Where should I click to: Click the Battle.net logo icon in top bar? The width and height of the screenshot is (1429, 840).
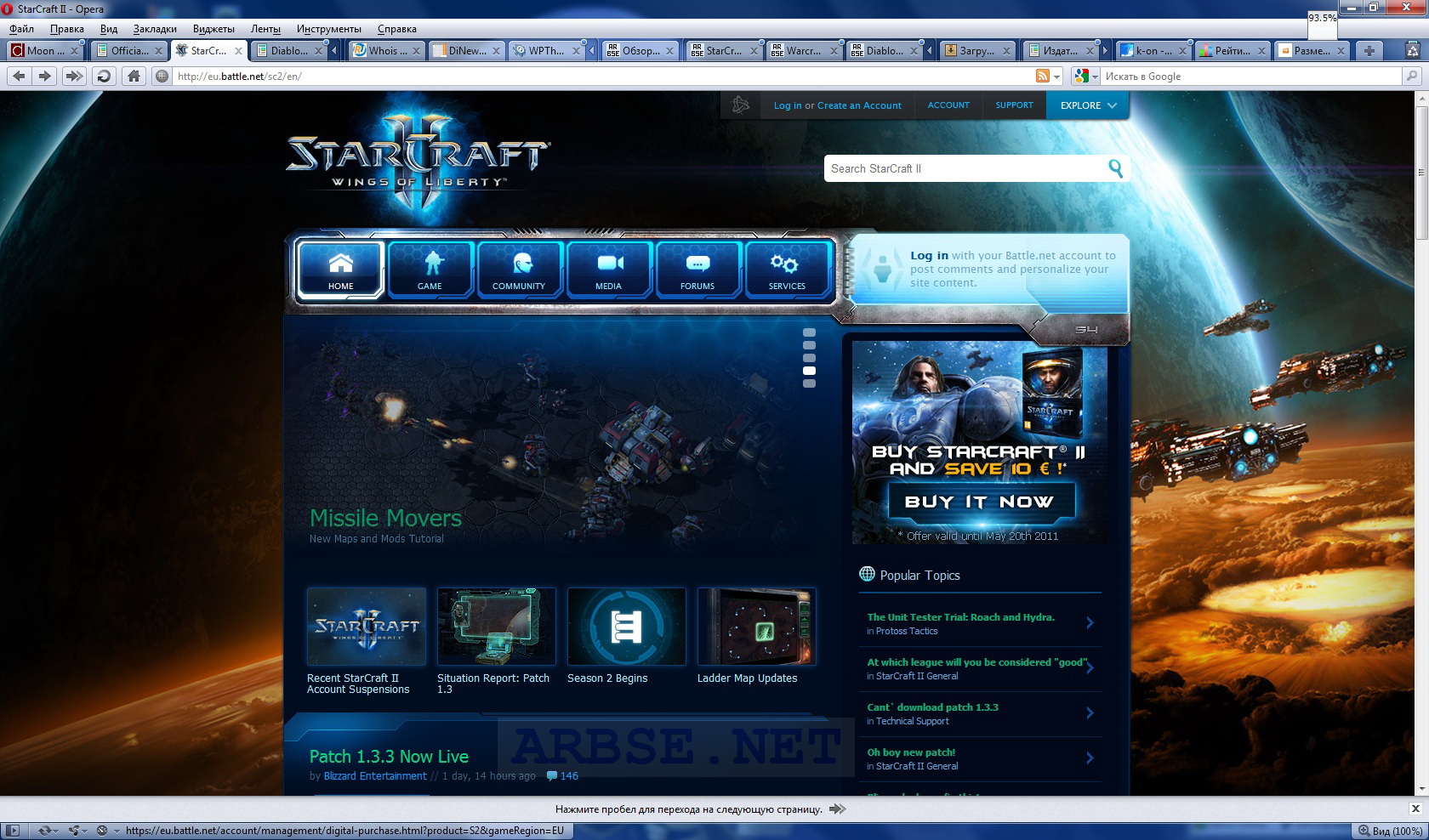coord(741,105)
